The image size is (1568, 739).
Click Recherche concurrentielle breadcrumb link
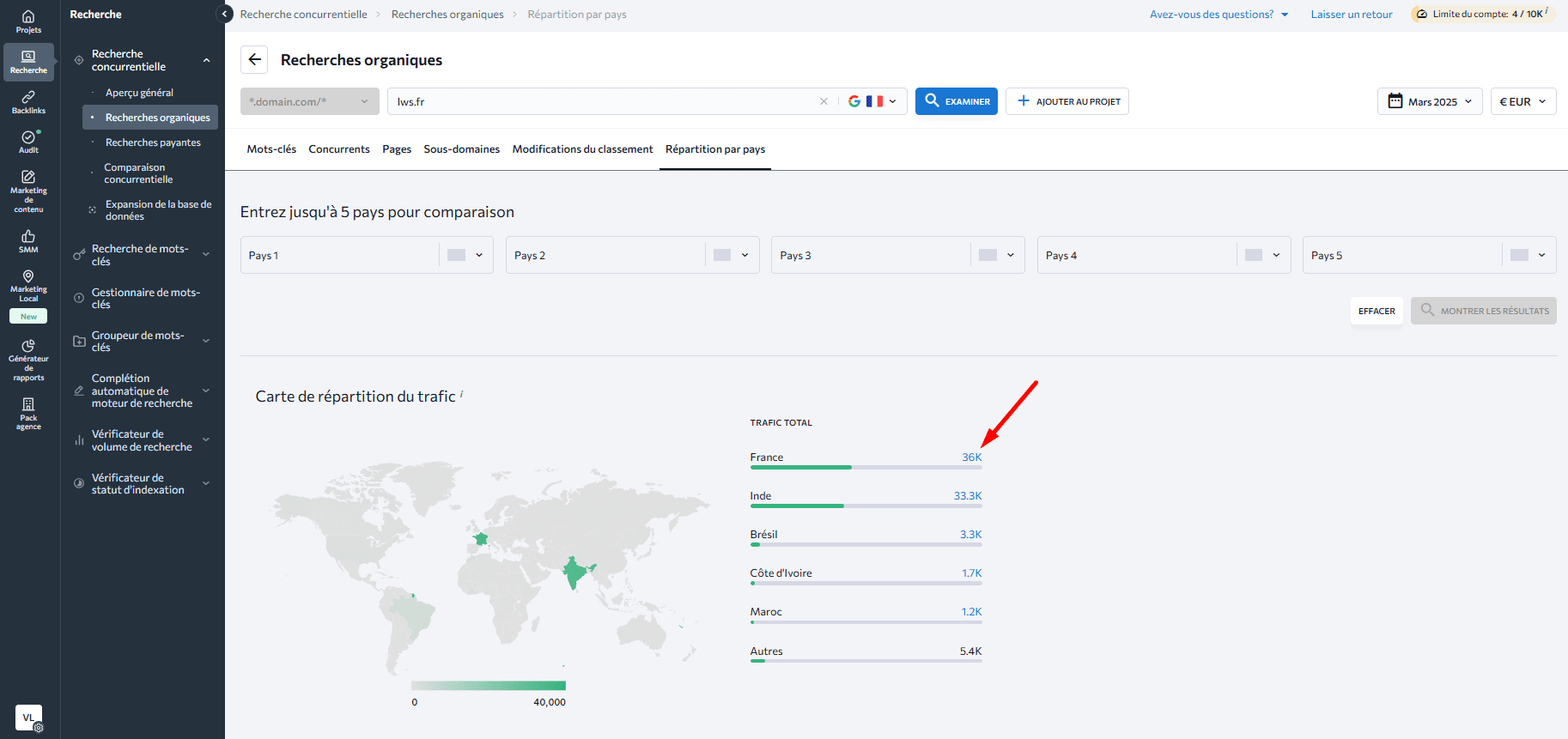click(x=304, y=15)
